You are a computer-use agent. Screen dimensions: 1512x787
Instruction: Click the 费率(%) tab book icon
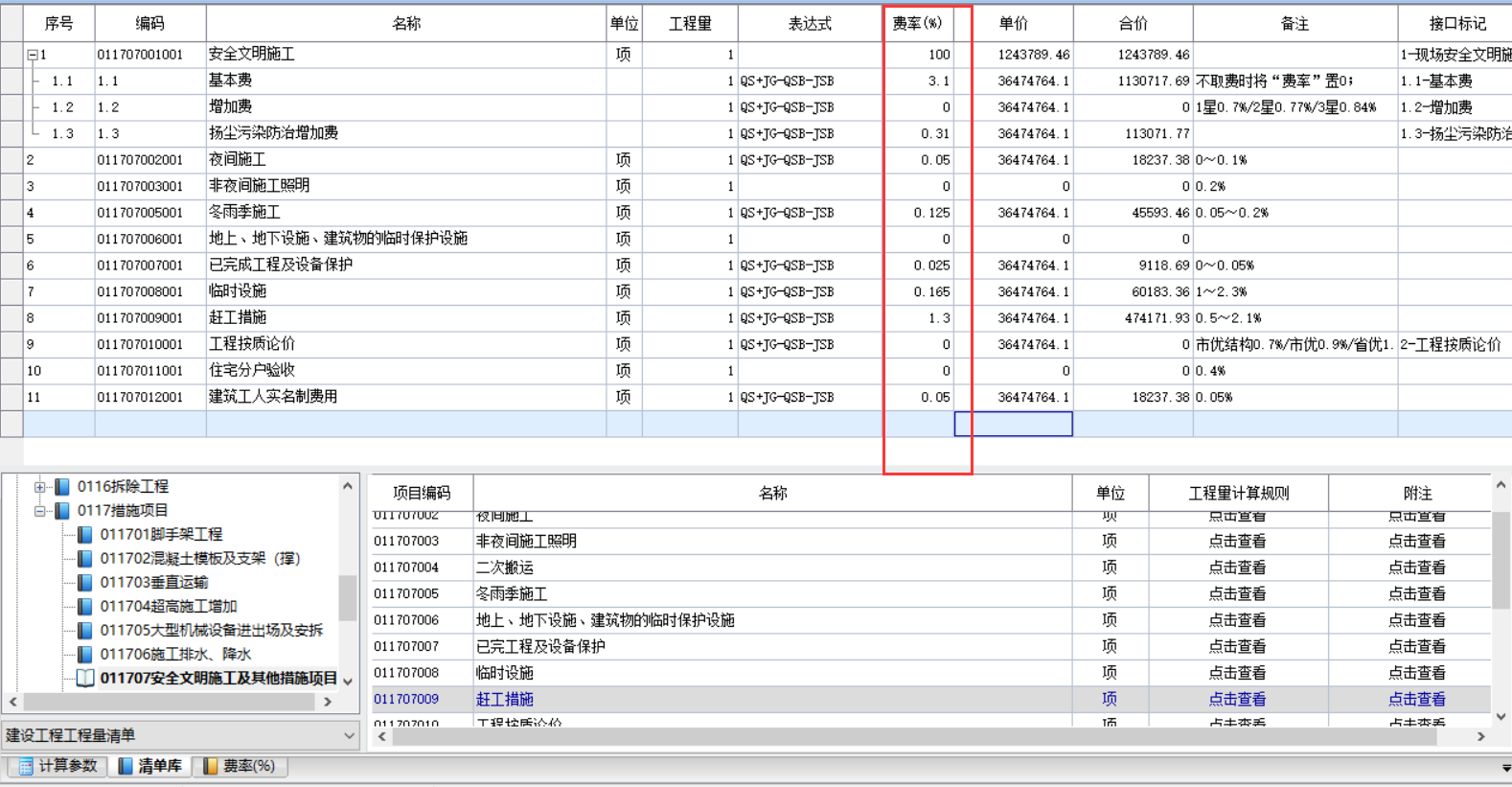[x=210, y=766]
